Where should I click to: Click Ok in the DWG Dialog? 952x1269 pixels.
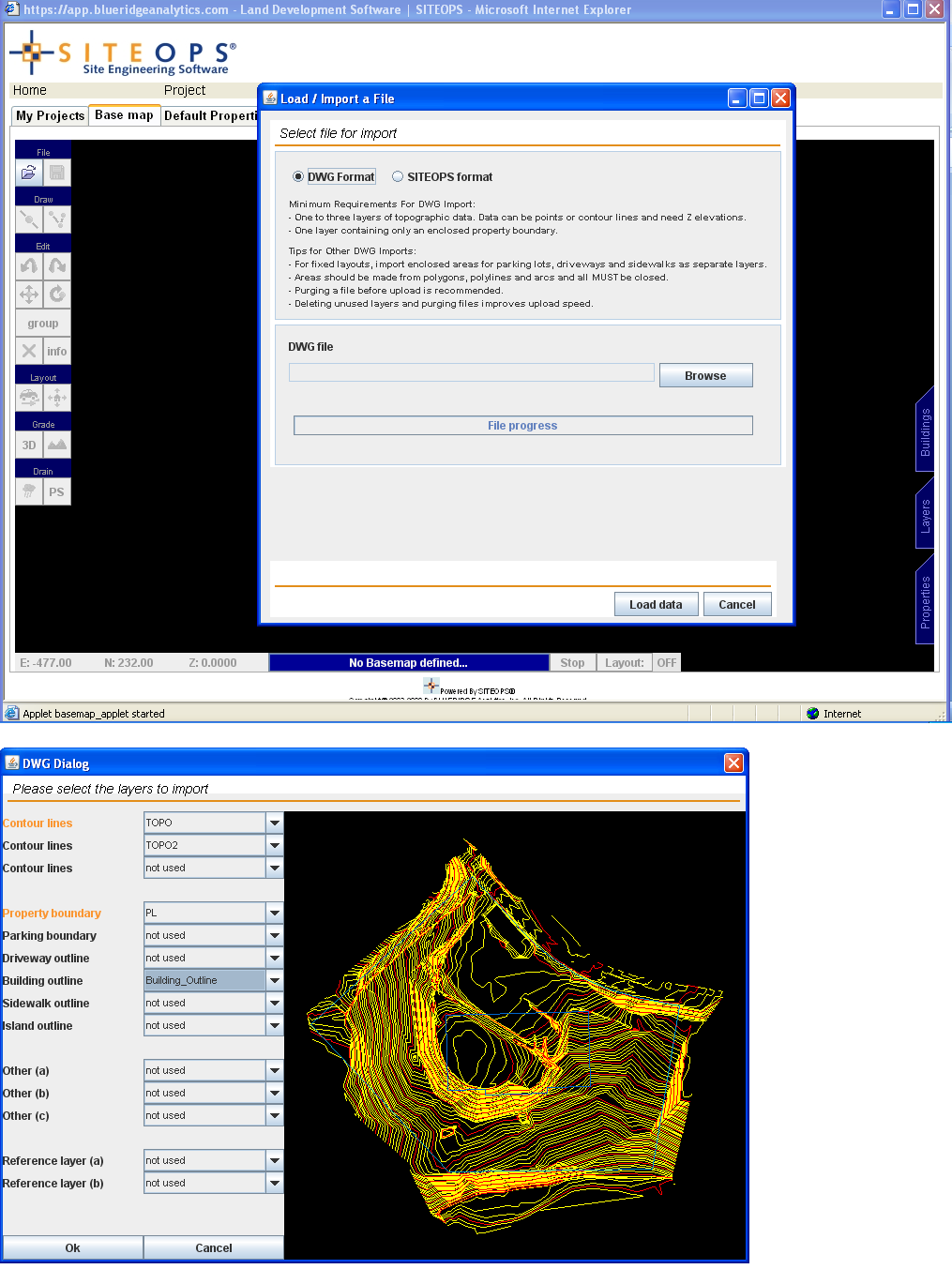(72, 1247)
